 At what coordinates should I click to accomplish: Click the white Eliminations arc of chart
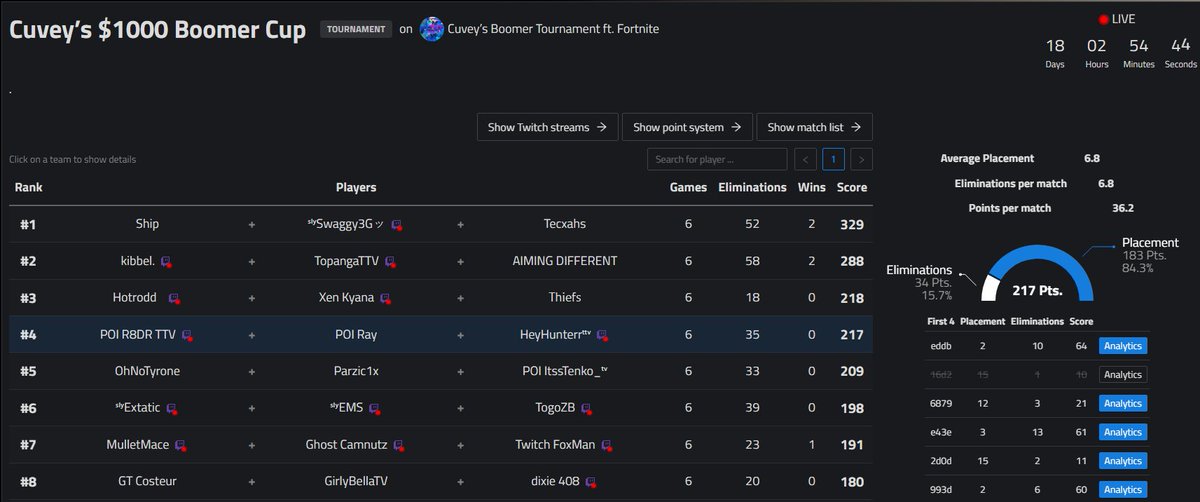[x=988, y=287]
